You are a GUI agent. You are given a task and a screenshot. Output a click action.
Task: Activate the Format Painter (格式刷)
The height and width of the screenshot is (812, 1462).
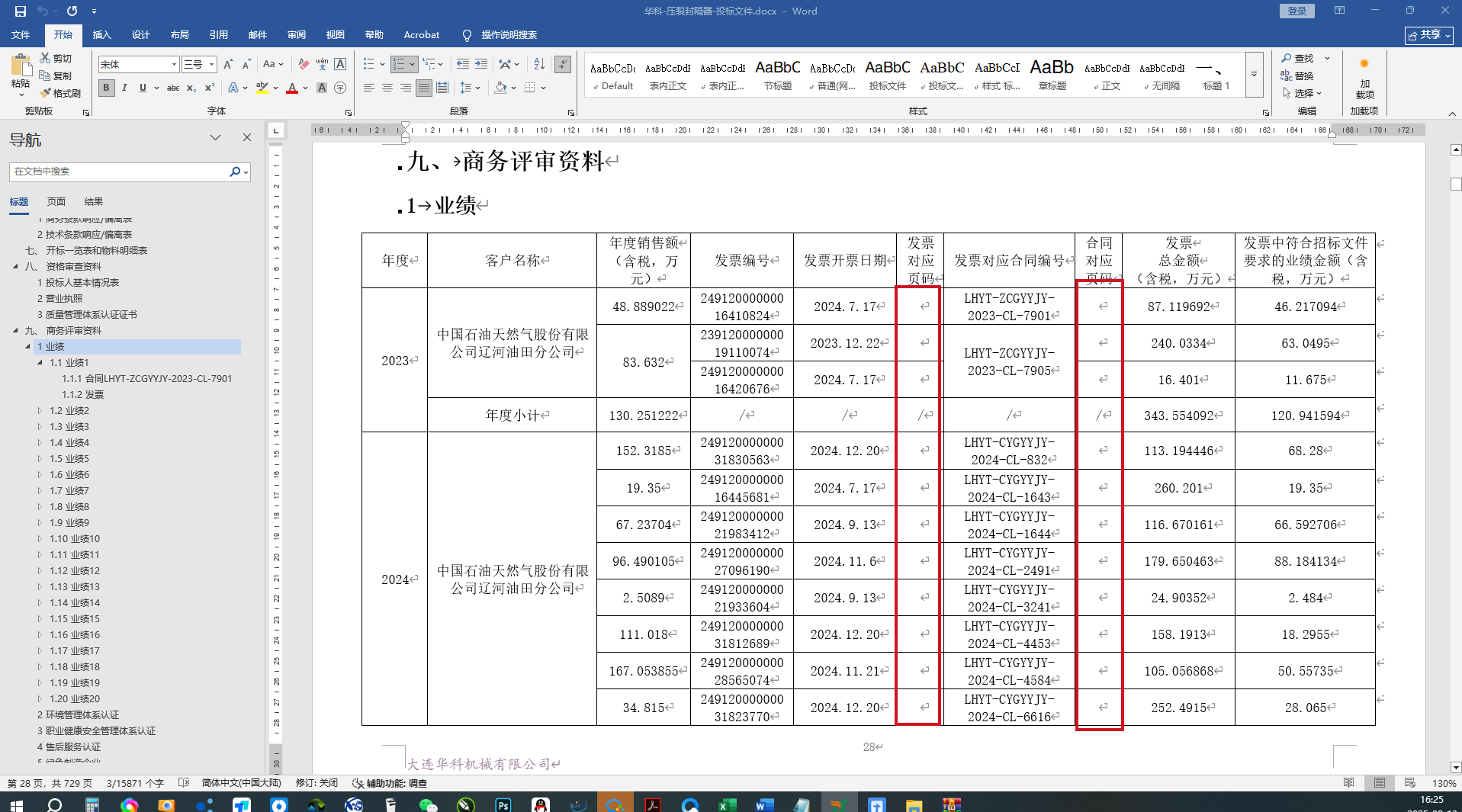point(60,93)
